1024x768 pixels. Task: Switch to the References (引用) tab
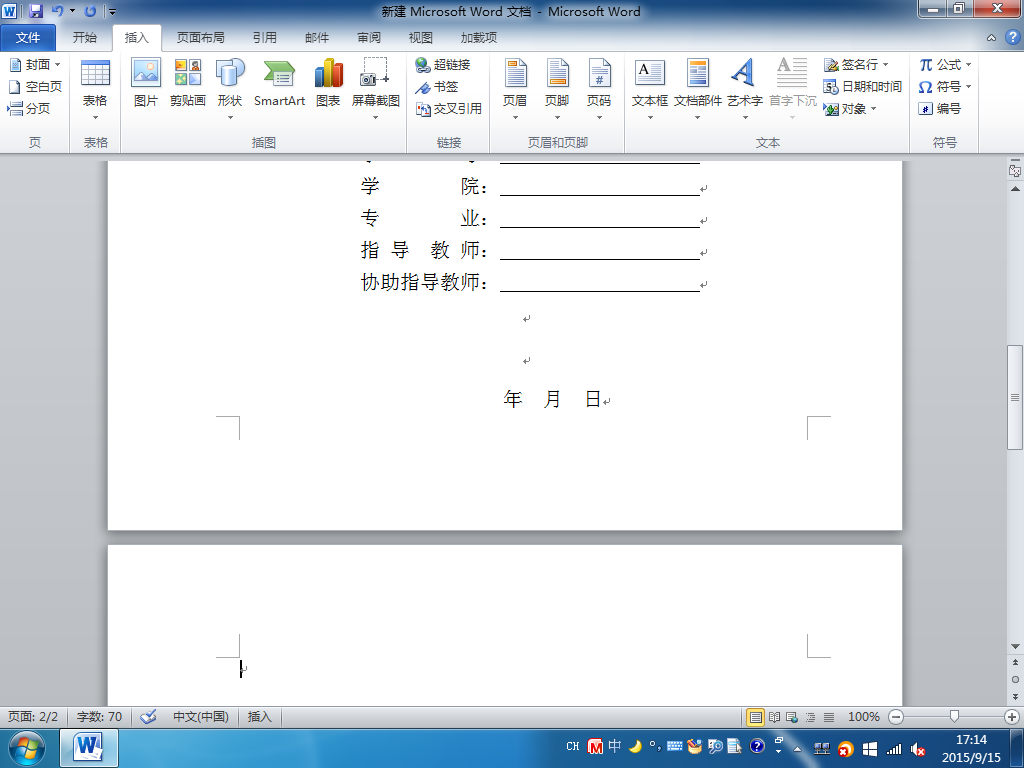tap(264, 37)
